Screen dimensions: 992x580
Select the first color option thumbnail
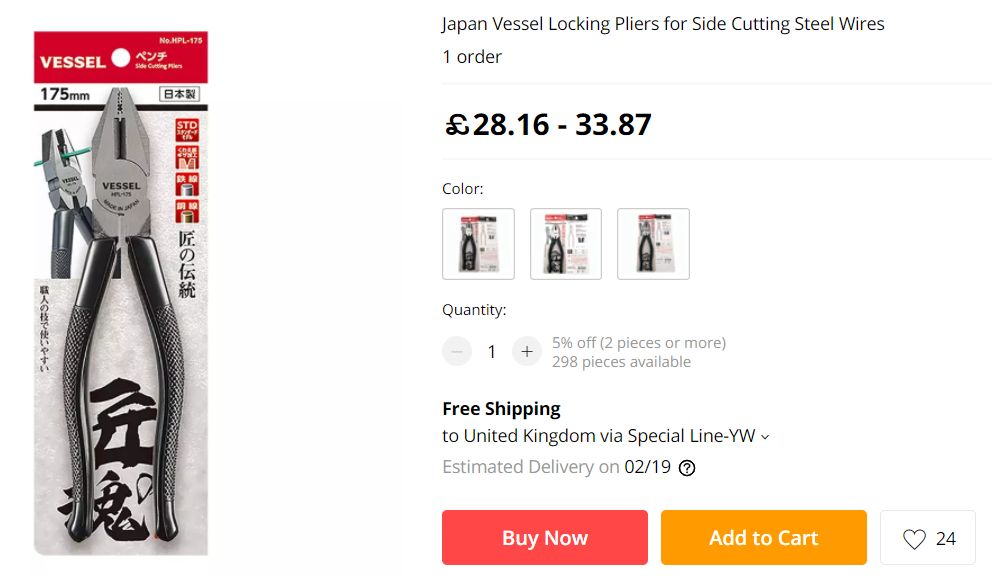tap(478, 244)
